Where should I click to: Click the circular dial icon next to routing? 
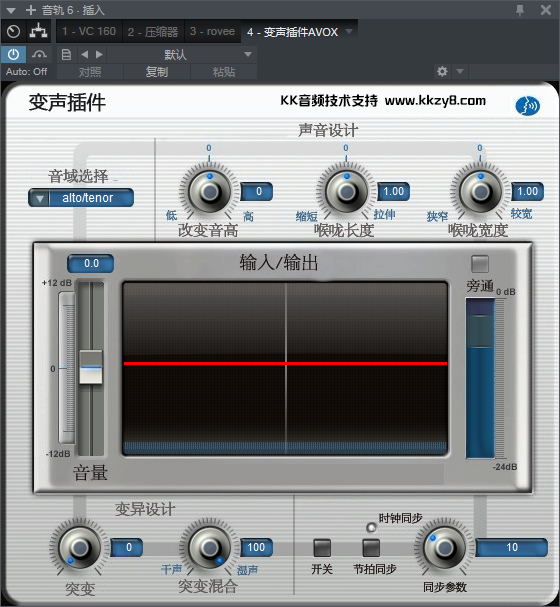pyautogui.click(x=14, y=32)
